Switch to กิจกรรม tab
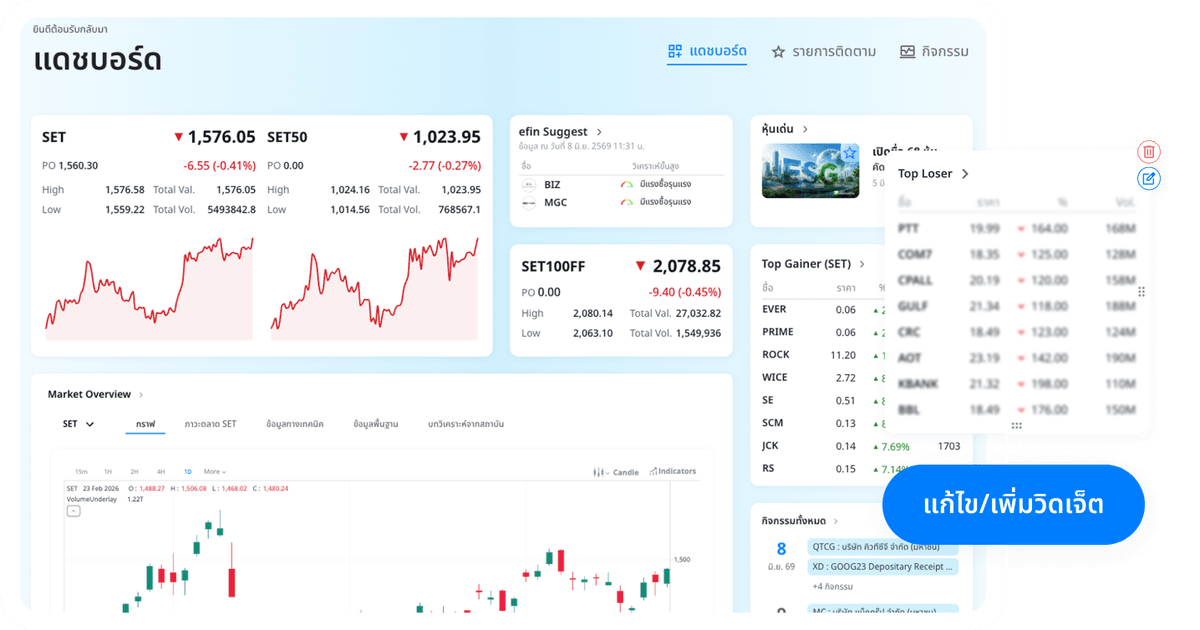Screen dimensions: 1200x630 [934, 51]
